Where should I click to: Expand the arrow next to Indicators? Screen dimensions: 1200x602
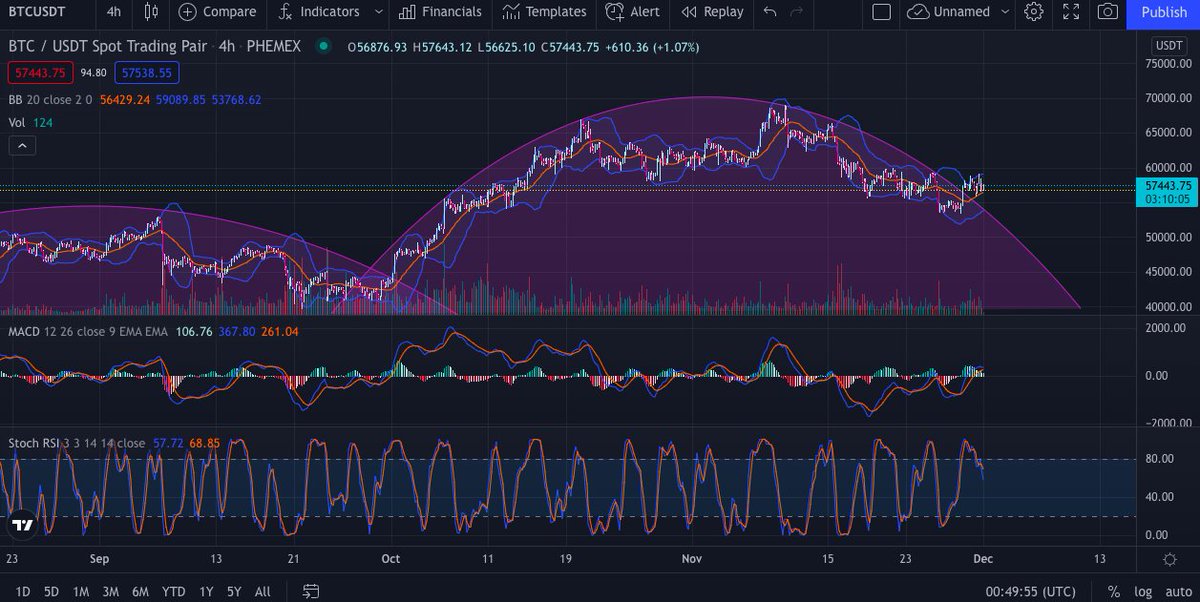[x=377, y=12]
